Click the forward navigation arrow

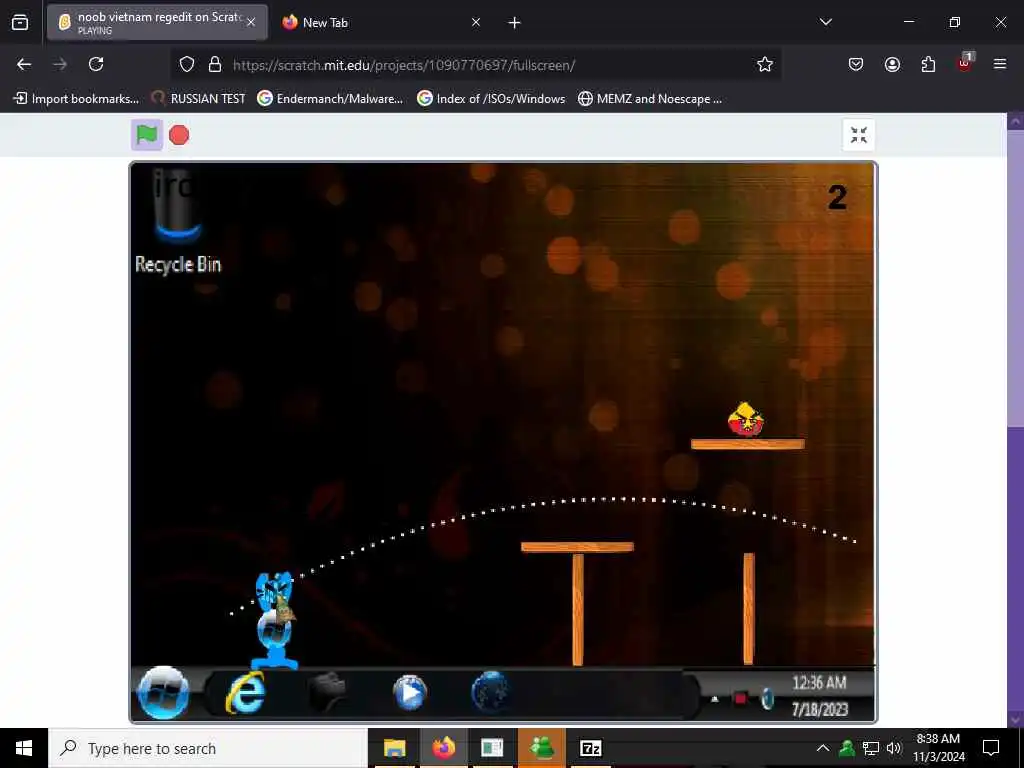pyautogui.click(x=60, y=64)
